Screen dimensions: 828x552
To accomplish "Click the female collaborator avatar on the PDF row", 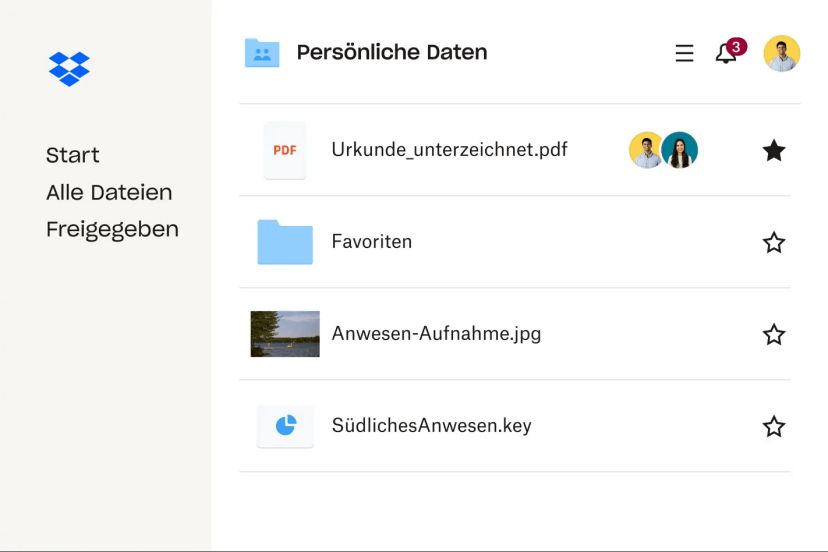I will pyautogui.click(x=680, y=150).
